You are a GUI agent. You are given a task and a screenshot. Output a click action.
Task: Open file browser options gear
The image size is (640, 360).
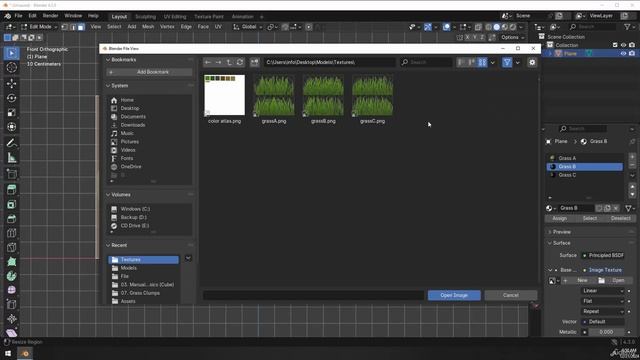tap(532, 62)
